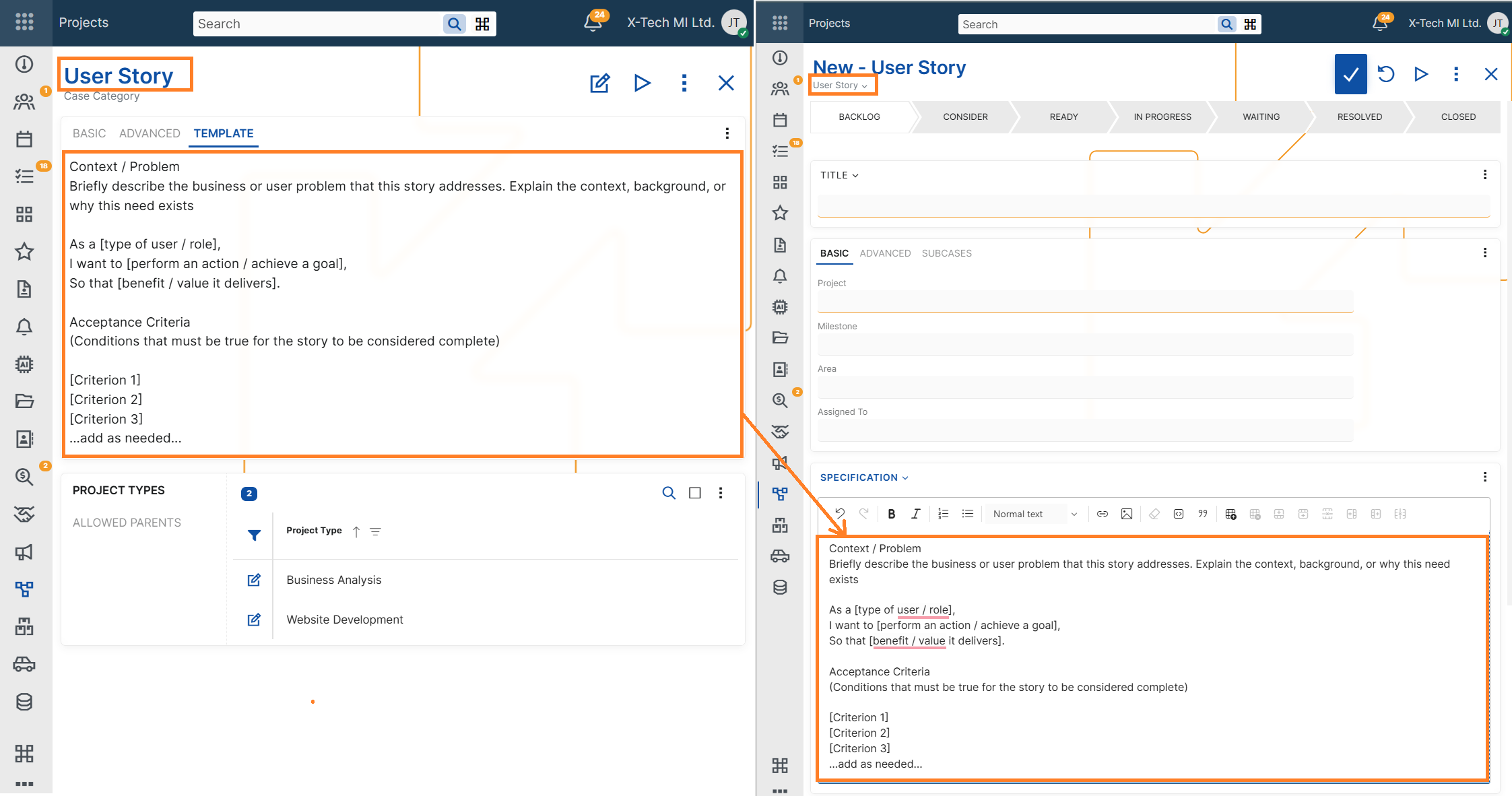Image resolution: width=1512 pixels, height=796 pixels.
Task: Click the numbered list icon
Action: click(943, 514)
